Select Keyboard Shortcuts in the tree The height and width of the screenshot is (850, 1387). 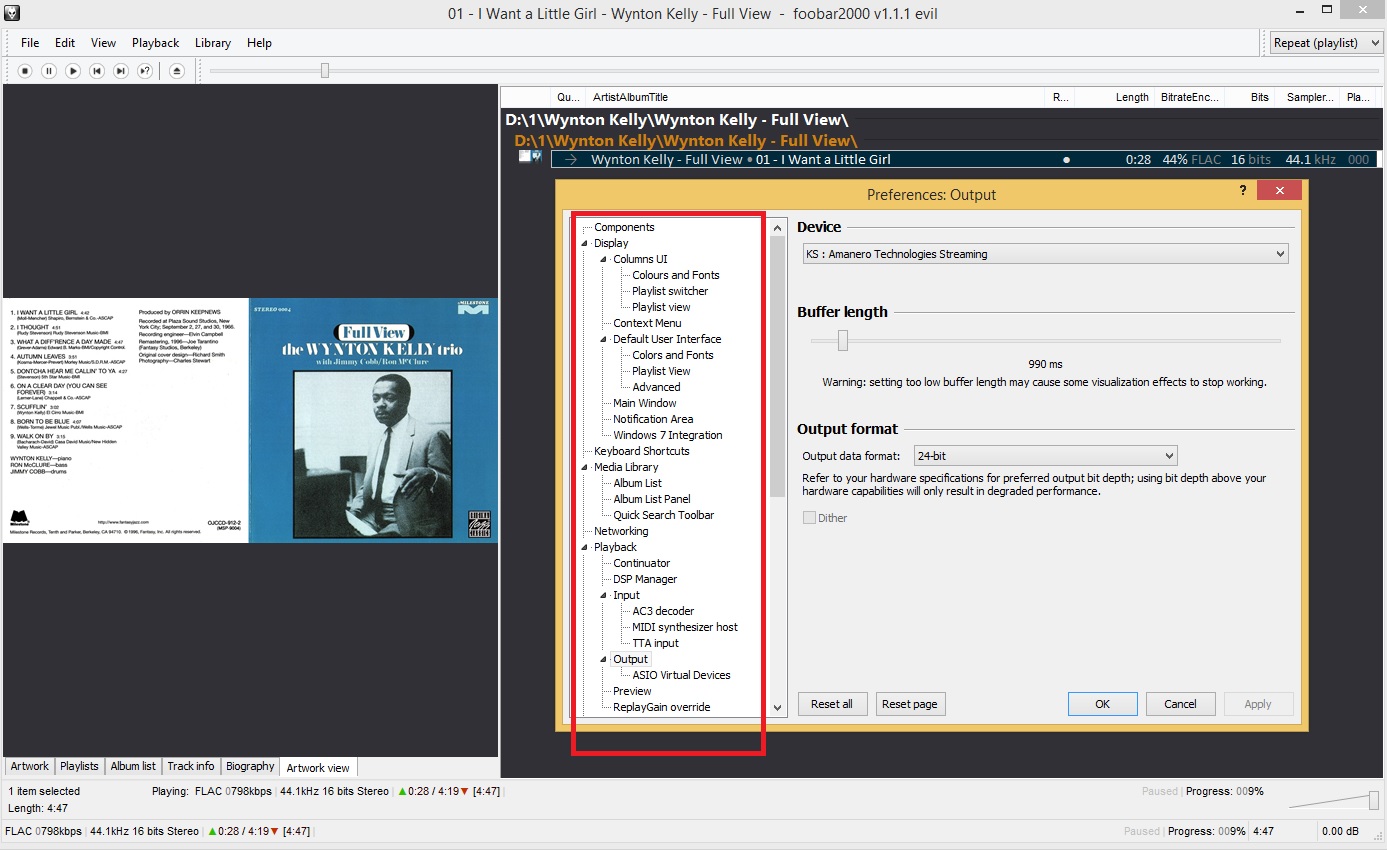click(642, 452)
